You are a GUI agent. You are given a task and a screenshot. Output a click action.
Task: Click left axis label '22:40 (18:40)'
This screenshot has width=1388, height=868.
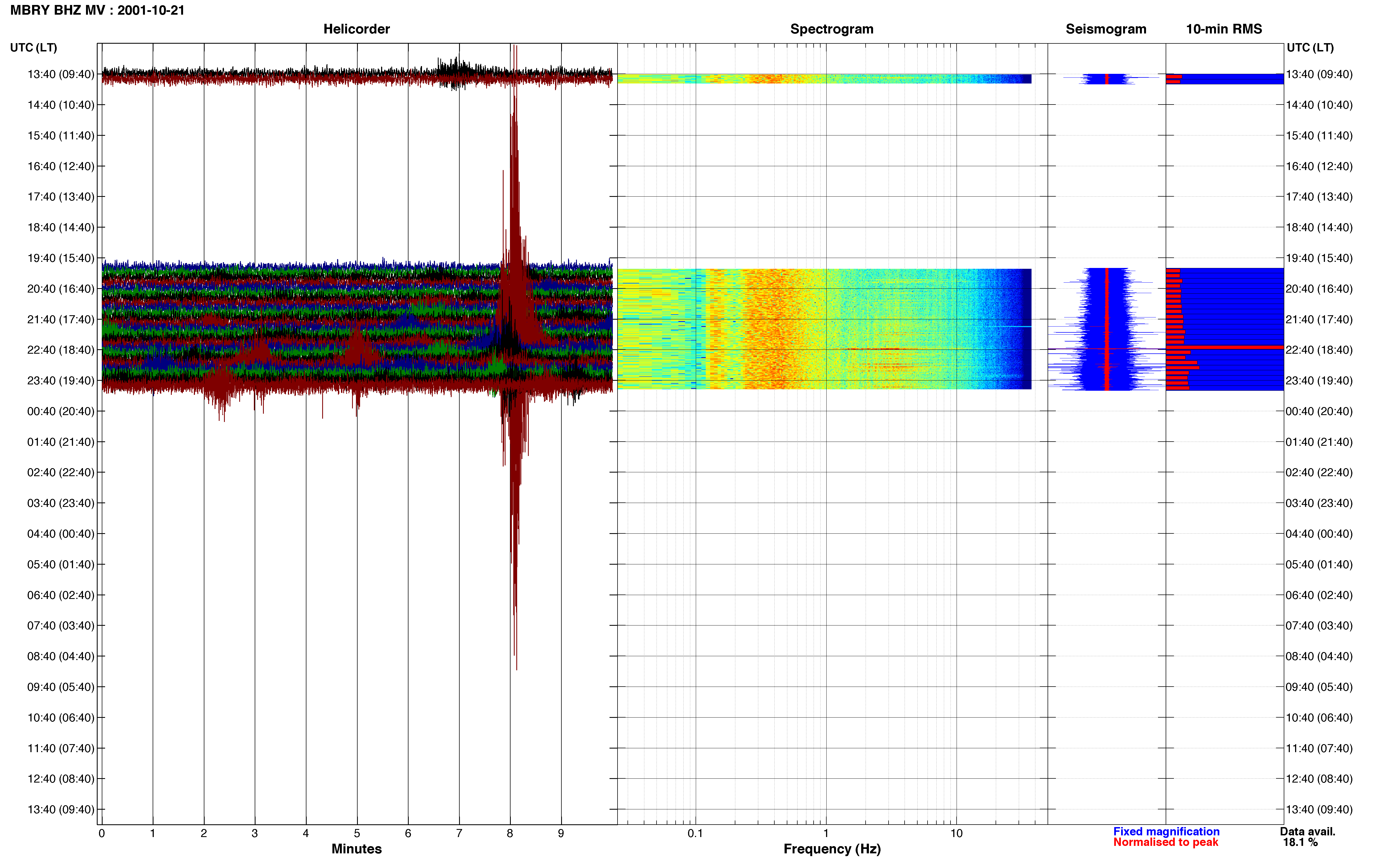pos(61,350)
